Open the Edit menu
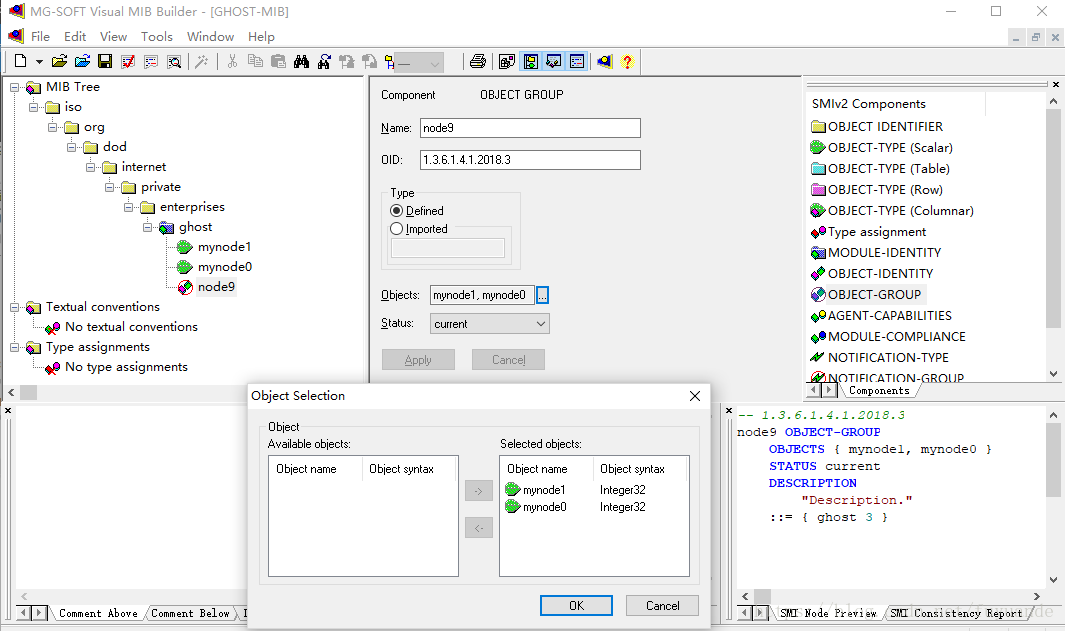Screen dimensions: 1065x631 [x=75, y=37]
